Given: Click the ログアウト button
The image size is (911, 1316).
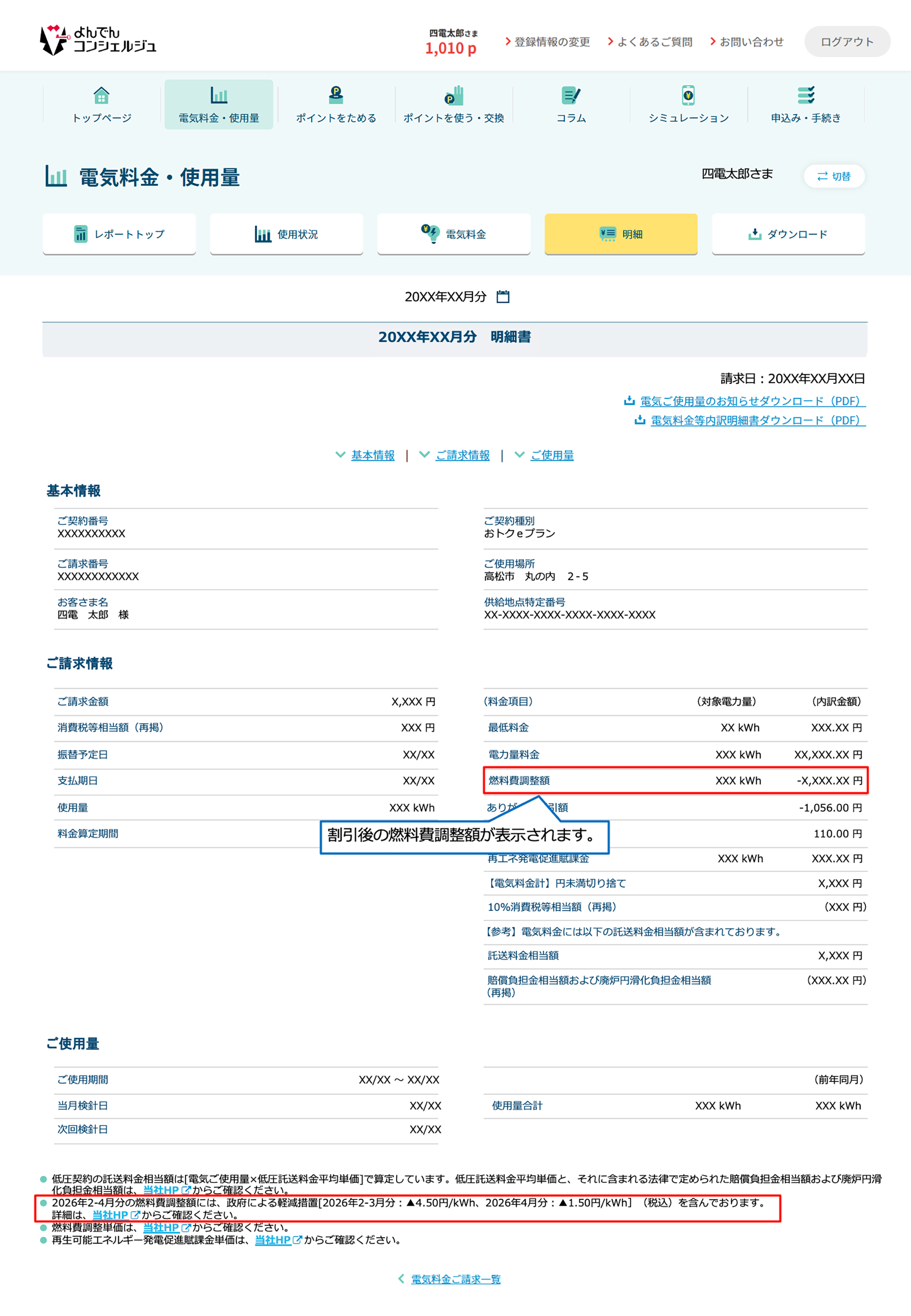Looking at the screenshot, I should [x=846, y=42].
